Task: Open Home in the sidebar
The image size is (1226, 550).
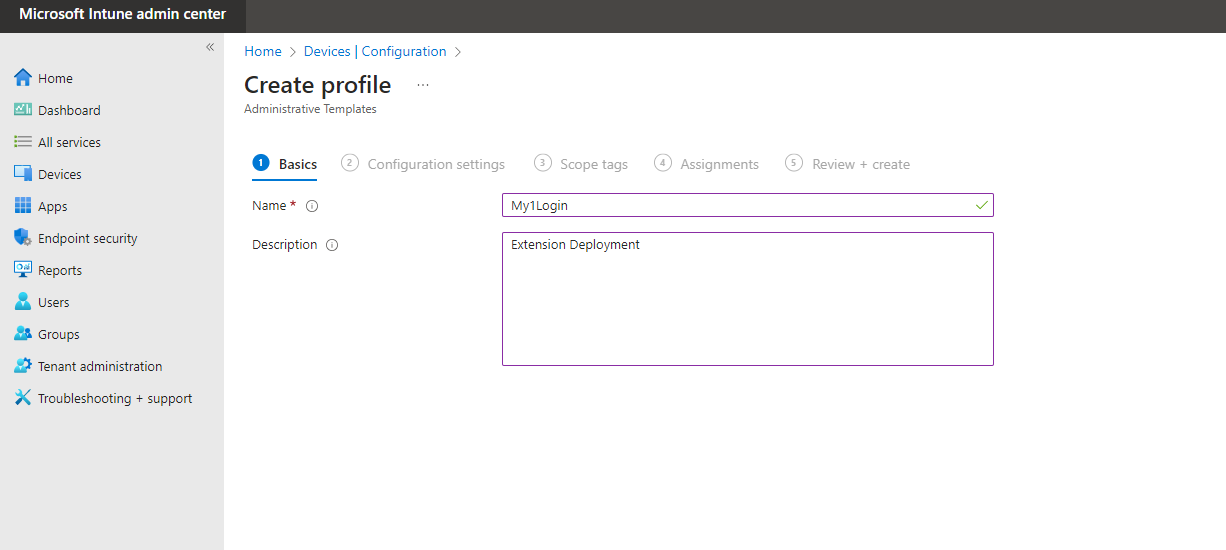Action: (55, 78)
